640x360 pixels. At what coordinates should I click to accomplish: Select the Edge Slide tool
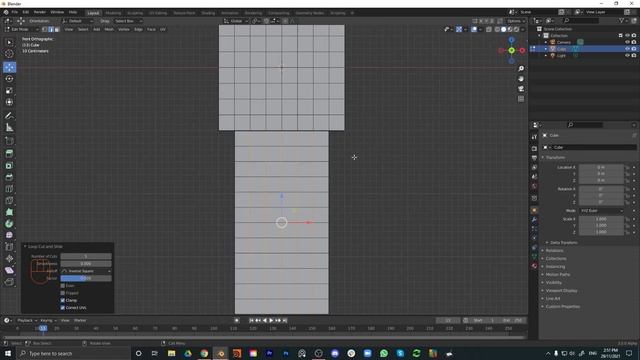pyautogui.click(x=9, y=247)
